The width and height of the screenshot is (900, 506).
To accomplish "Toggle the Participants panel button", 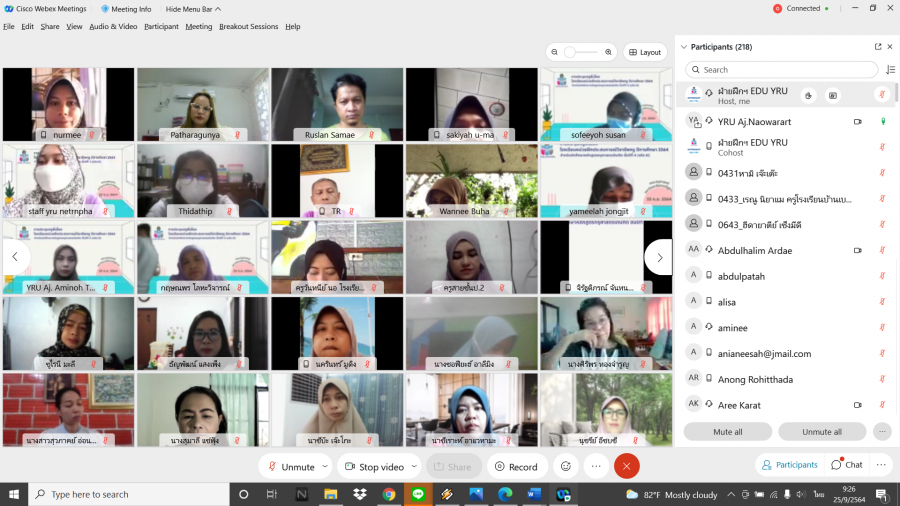I will 789,465.
